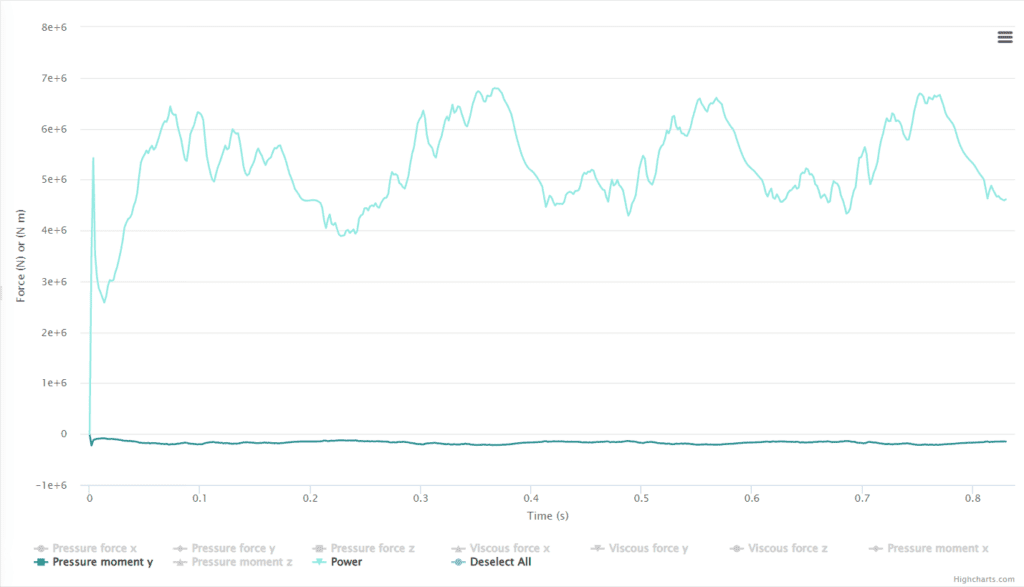Hide the Pressure moment y series label
The image size is (1024, 587).
102,562
